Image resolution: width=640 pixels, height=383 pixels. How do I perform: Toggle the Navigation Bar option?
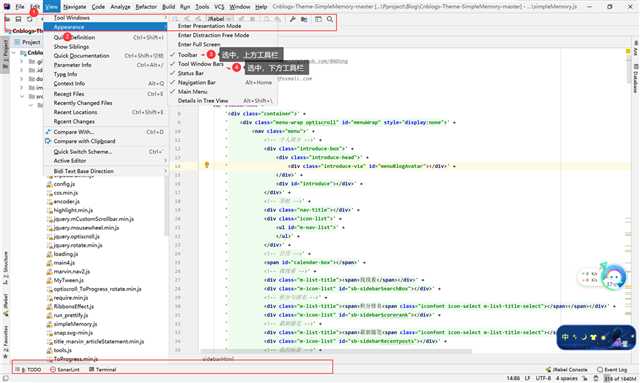[223, 82]
